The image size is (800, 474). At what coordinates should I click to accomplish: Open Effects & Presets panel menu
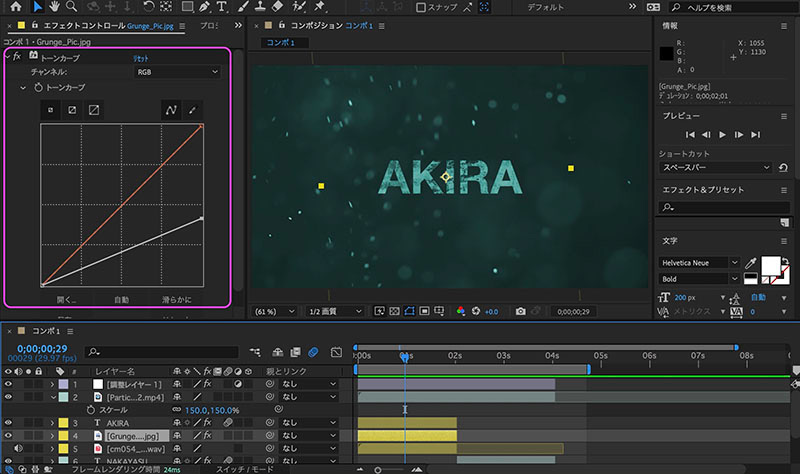[x=784, y=190]
